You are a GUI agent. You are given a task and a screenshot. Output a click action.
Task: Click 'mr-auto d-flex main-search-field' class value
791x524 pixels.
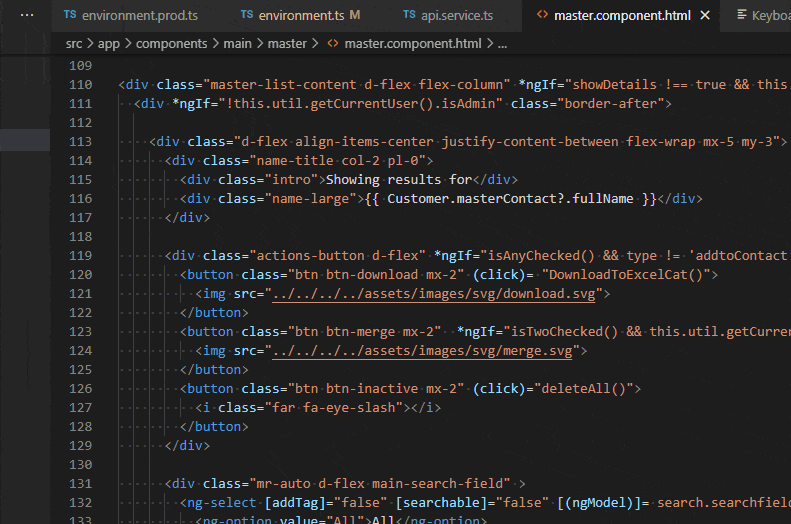coord(380,484)
